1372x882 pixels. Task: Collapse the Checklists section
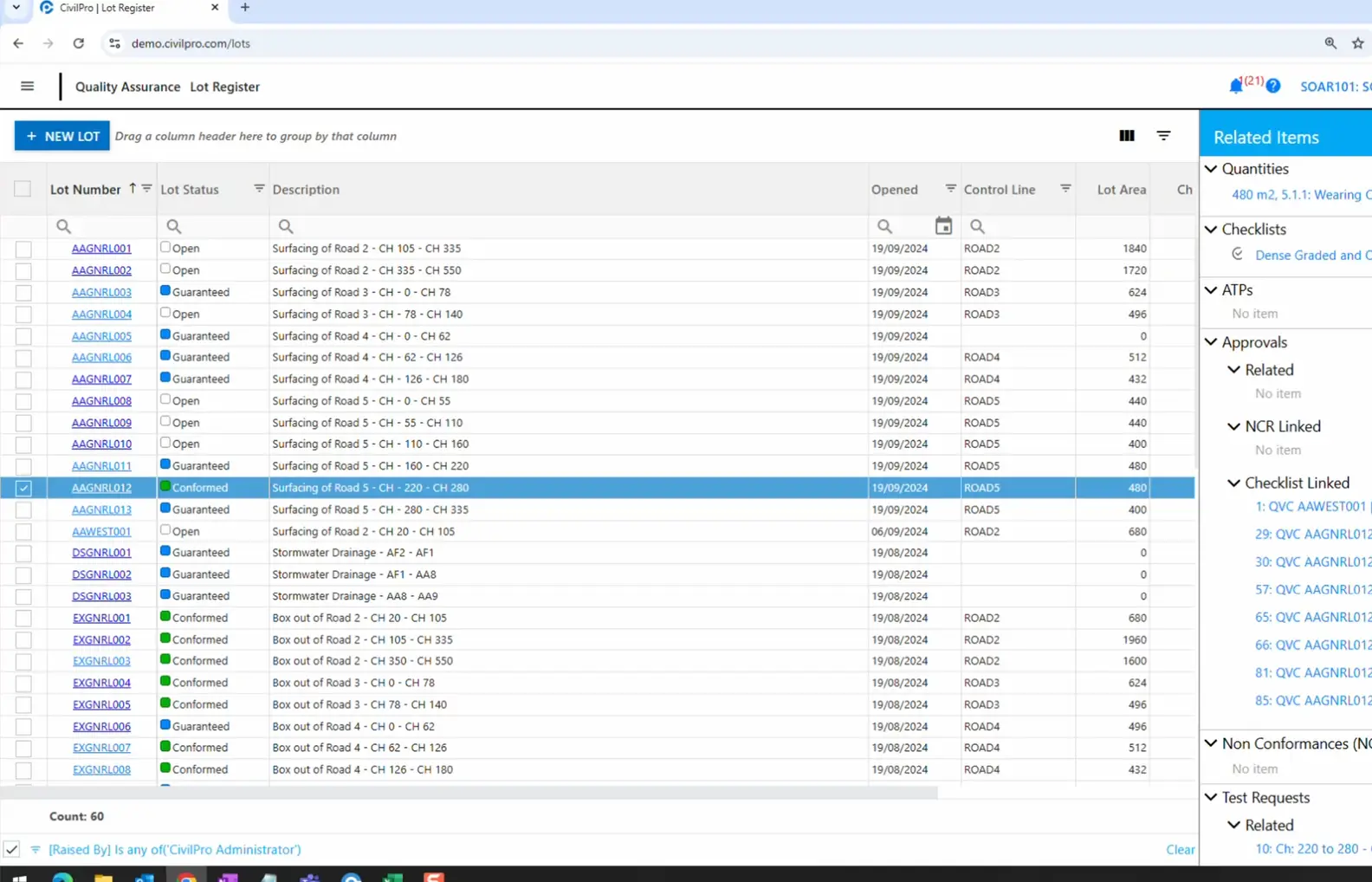tap(1211, 230)
